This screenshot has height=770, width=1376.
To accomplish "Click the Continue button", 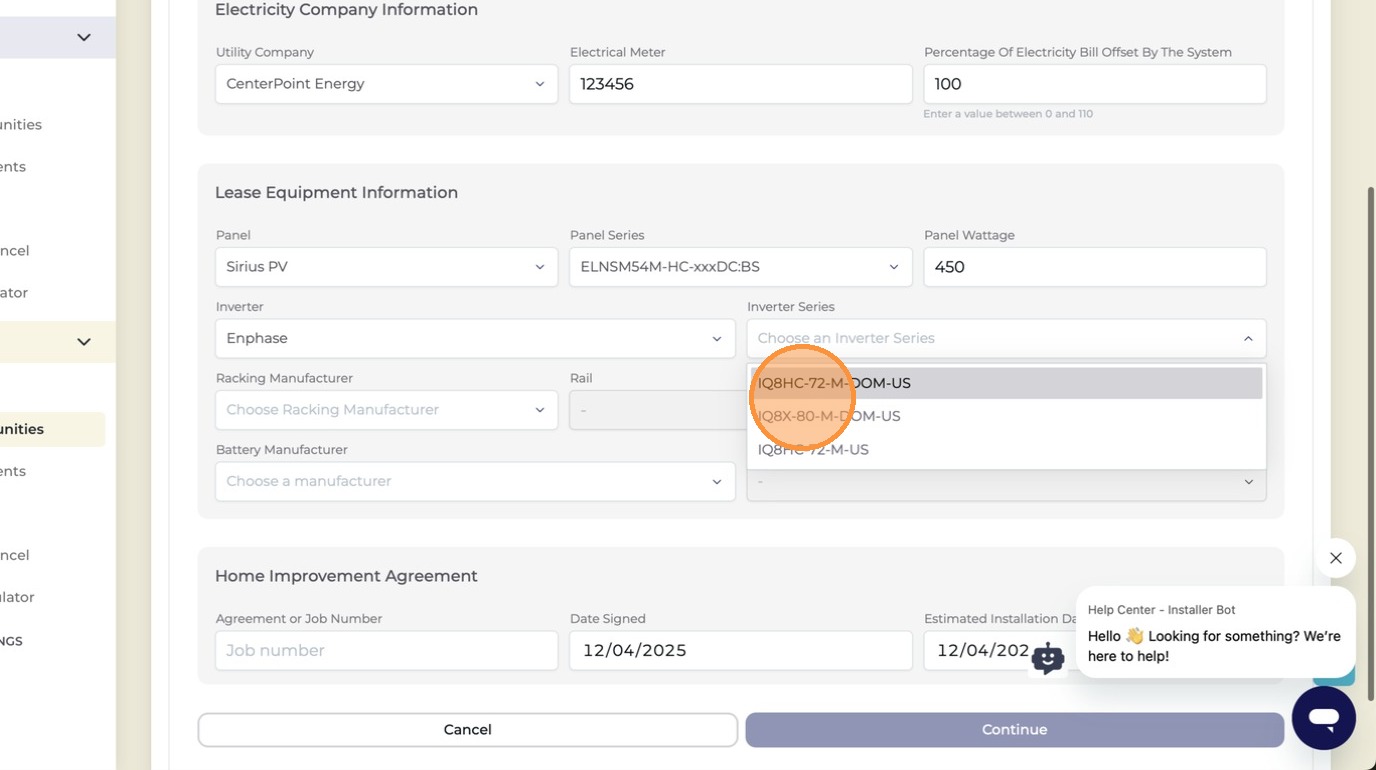I will [1014, 730].
